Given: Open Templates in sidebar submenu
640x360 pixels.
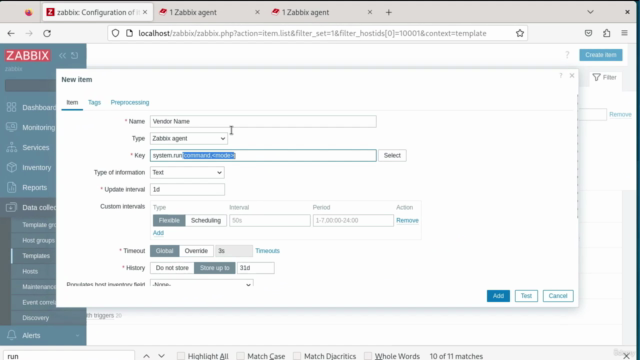Looking at the screenshot, I should tap(36, 256).
